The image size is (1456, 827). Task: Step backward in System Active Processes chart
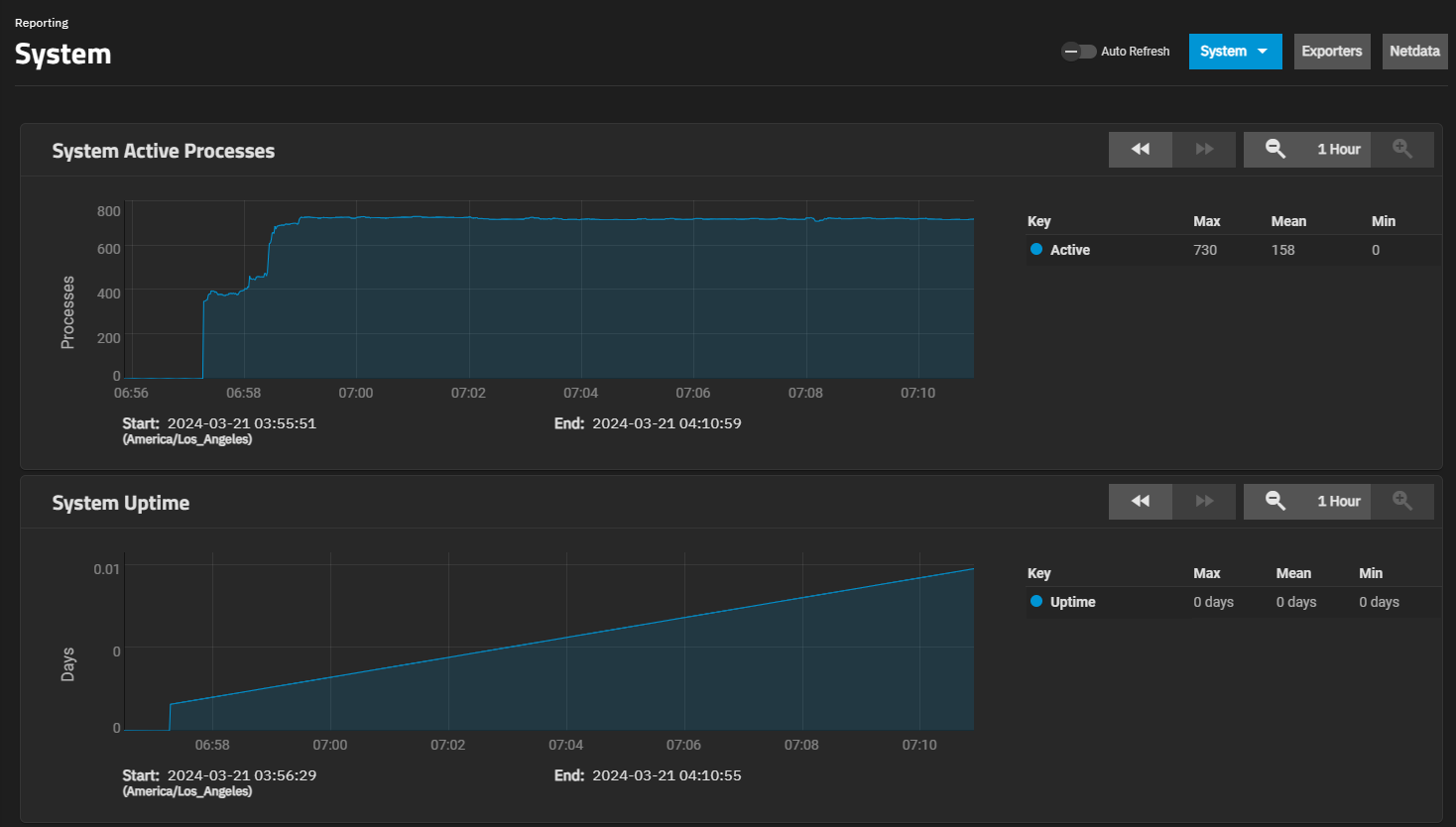tap(1140, 150)
